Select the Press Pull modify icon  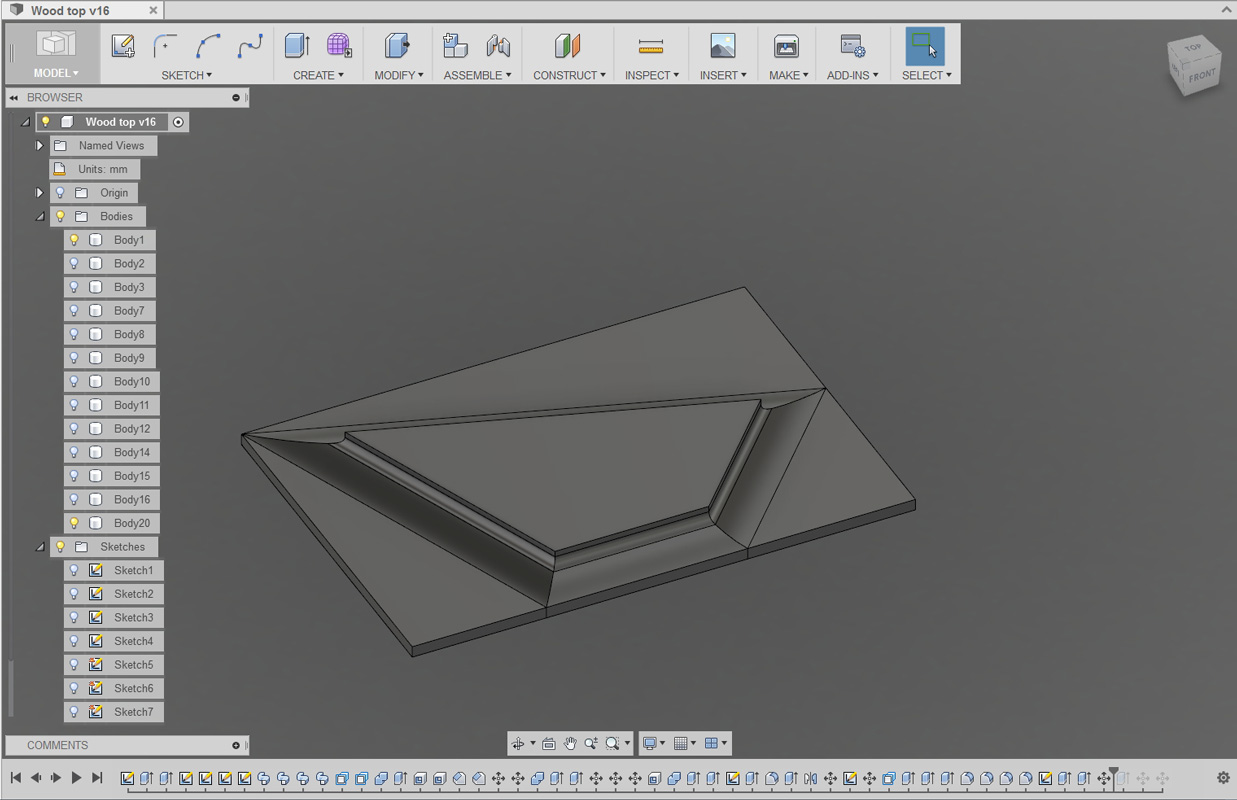point(397,46)
